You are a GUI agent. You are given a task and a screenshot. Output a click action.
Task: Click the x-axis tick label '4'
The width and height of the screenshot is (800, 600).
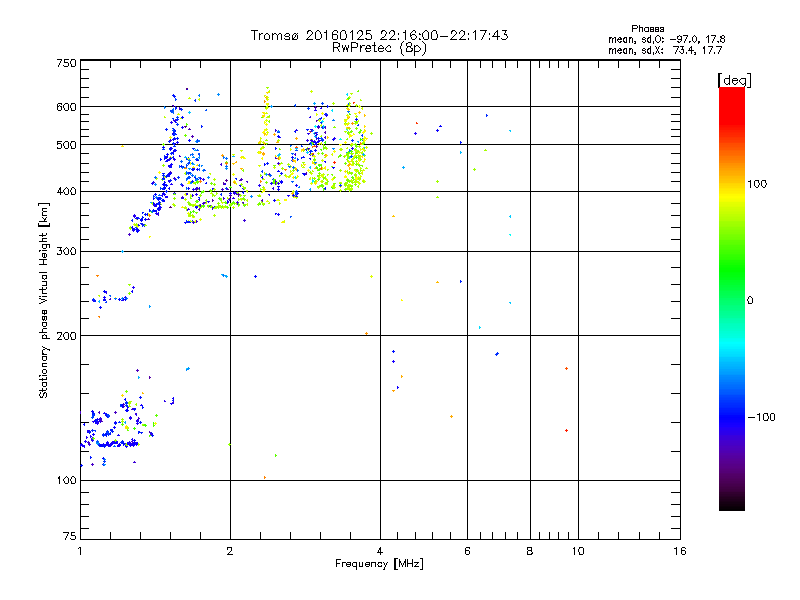380,551
